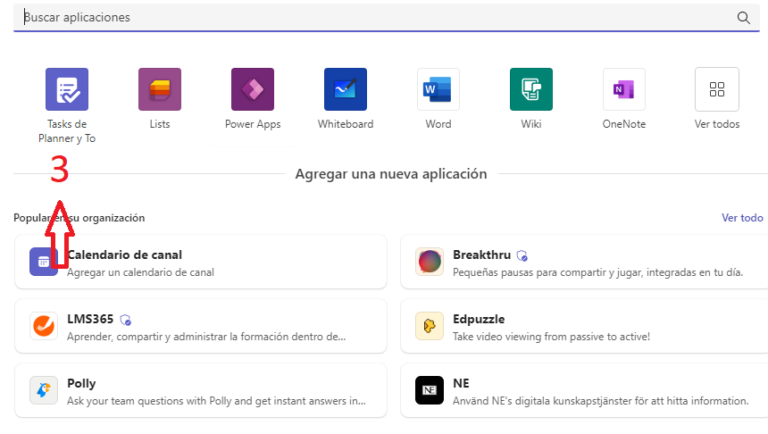Click the 'Ask your team questions with Polly' description
768x434 pixels.
[x=216, y=401]
